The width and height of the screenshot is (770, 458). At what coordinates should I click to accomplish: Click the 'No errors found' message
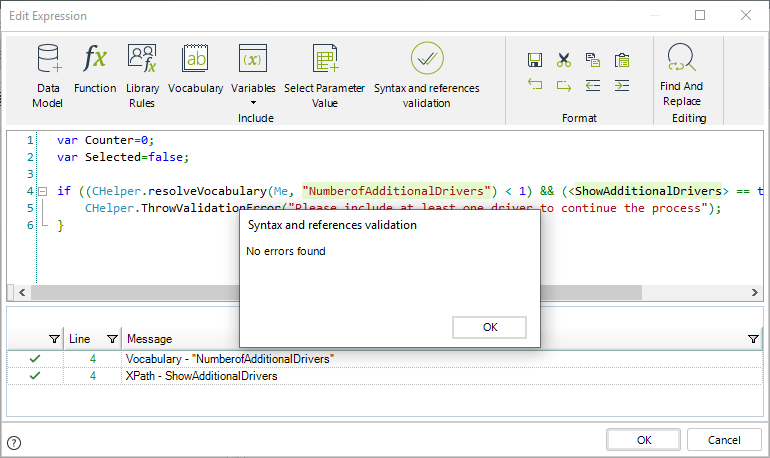(x=286, y=251)
